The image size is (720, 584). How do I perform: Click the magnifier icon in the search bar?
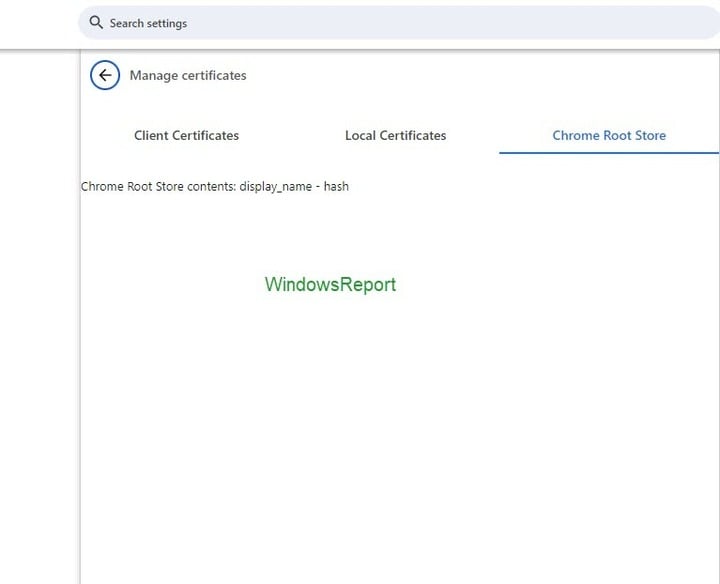tap(96, 22)
